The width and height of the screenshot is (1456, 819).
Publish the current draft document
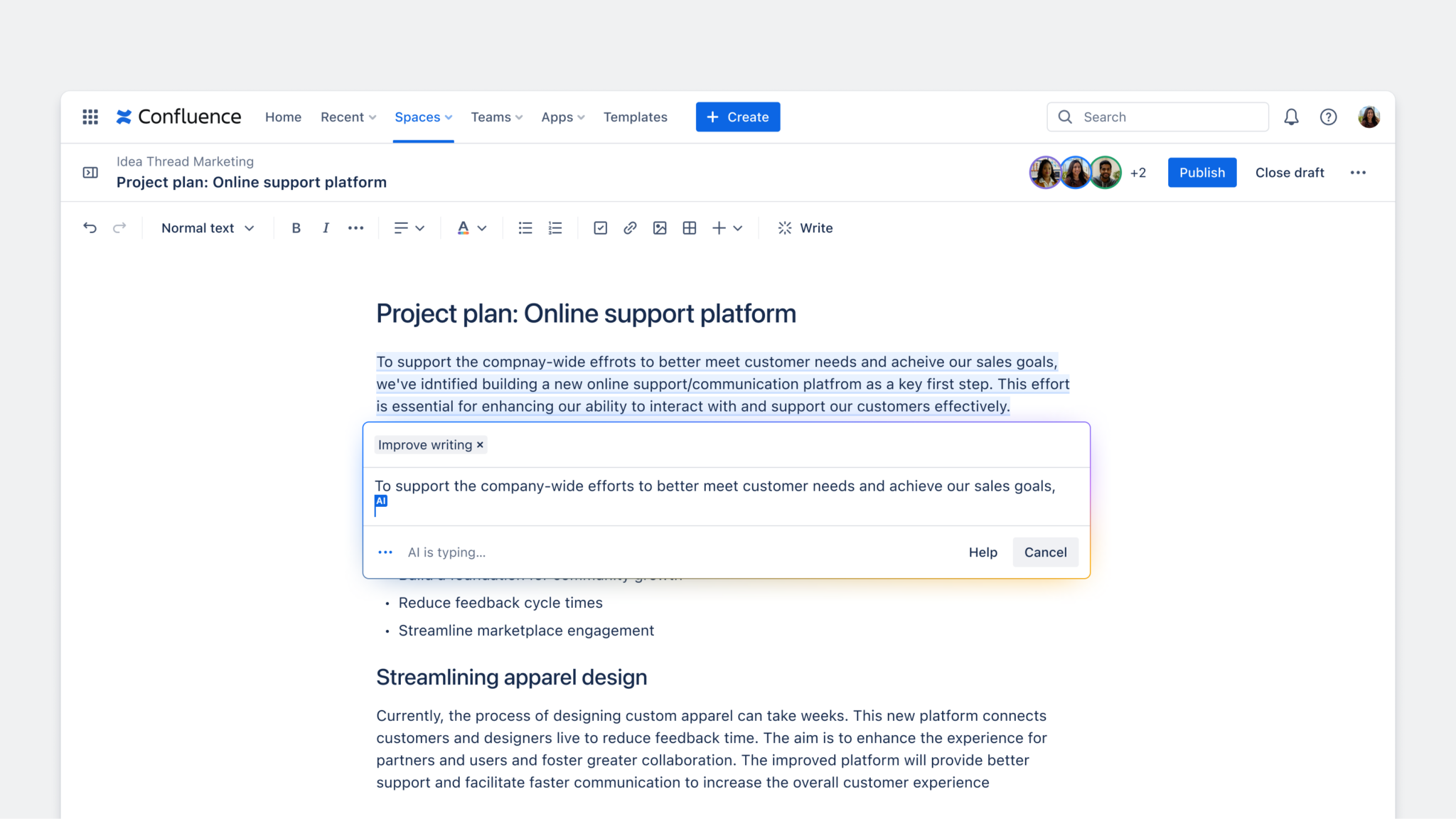pyautogui.click(x=1202, y=172)
